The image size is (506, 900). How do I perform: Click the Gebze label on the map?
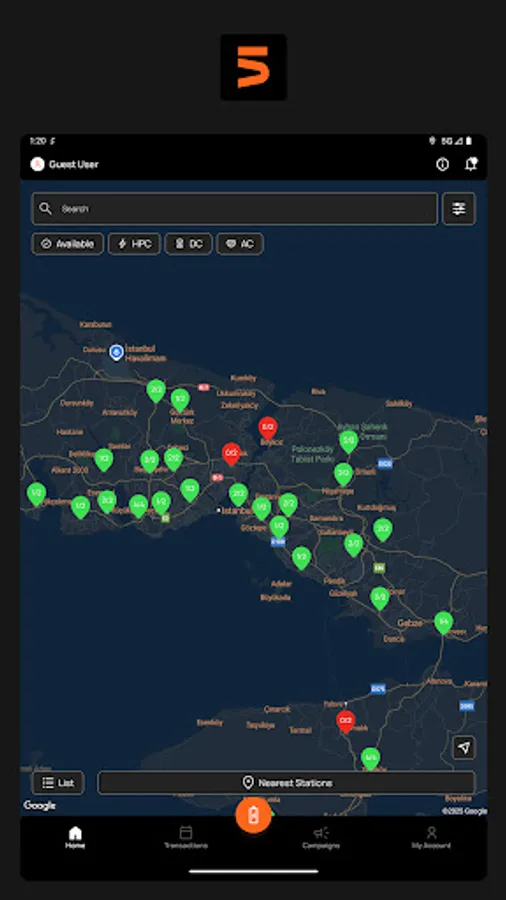pyautogui.click(x=410, y=623)
